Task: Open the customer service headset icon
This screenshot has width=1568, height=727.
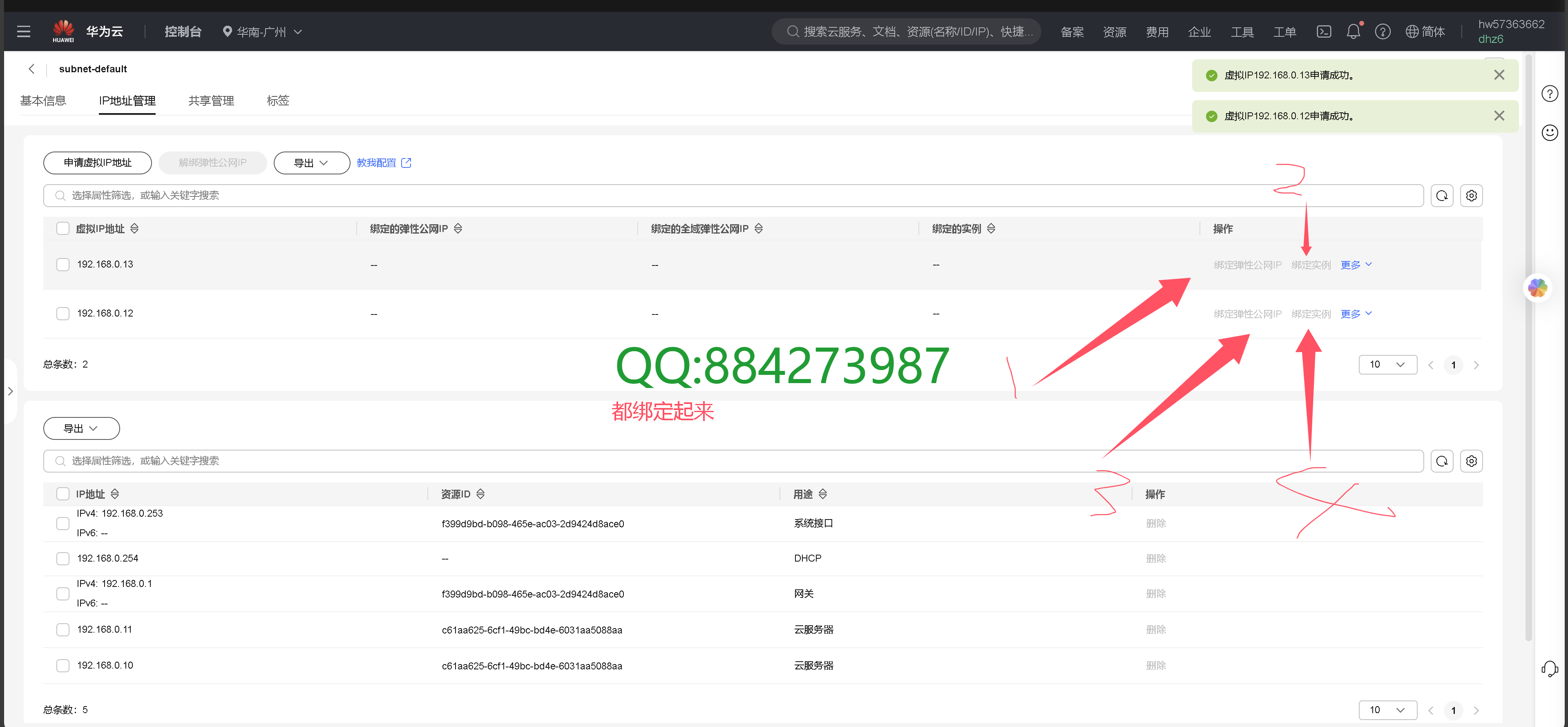Action: tap(1549, 669)
